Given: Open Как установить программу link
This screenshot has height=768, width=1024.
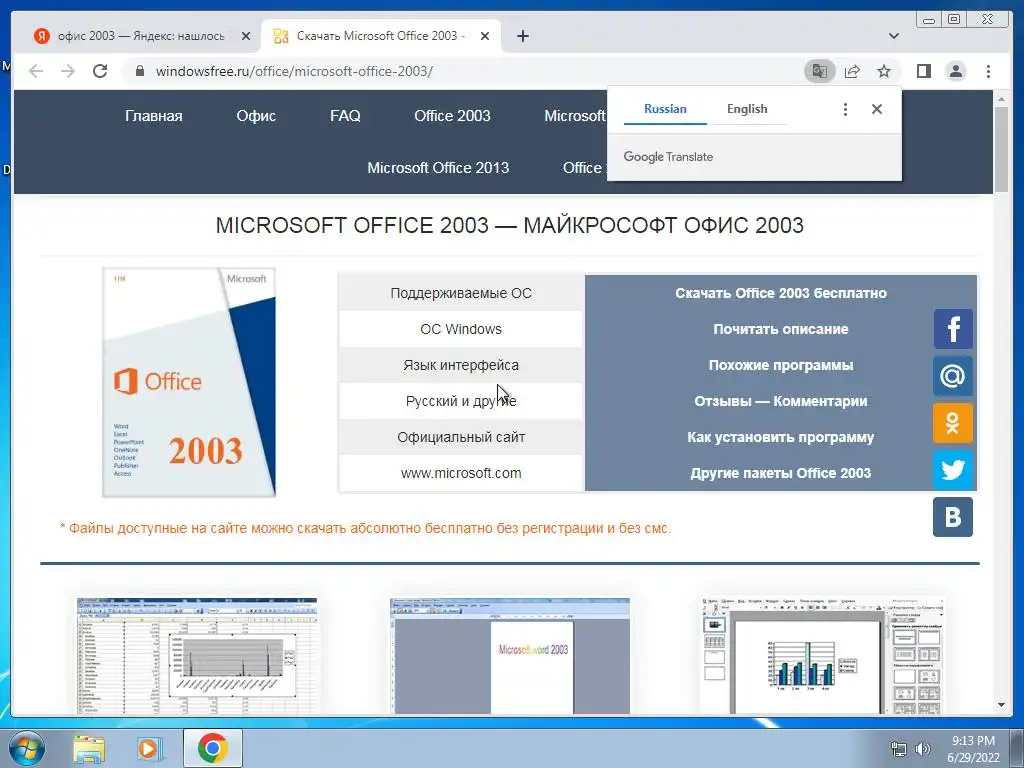Looking at the screenshot, I should pos(780,437).
